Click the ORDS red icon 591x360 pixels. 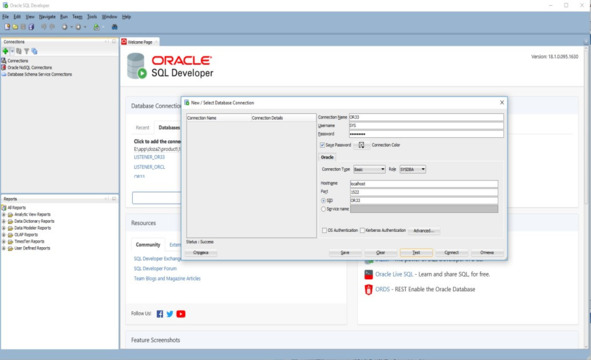[x=369, y=290]
